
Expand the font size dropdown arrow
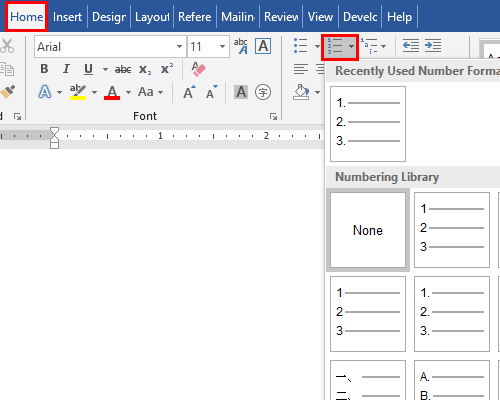(x=222, y=47)
